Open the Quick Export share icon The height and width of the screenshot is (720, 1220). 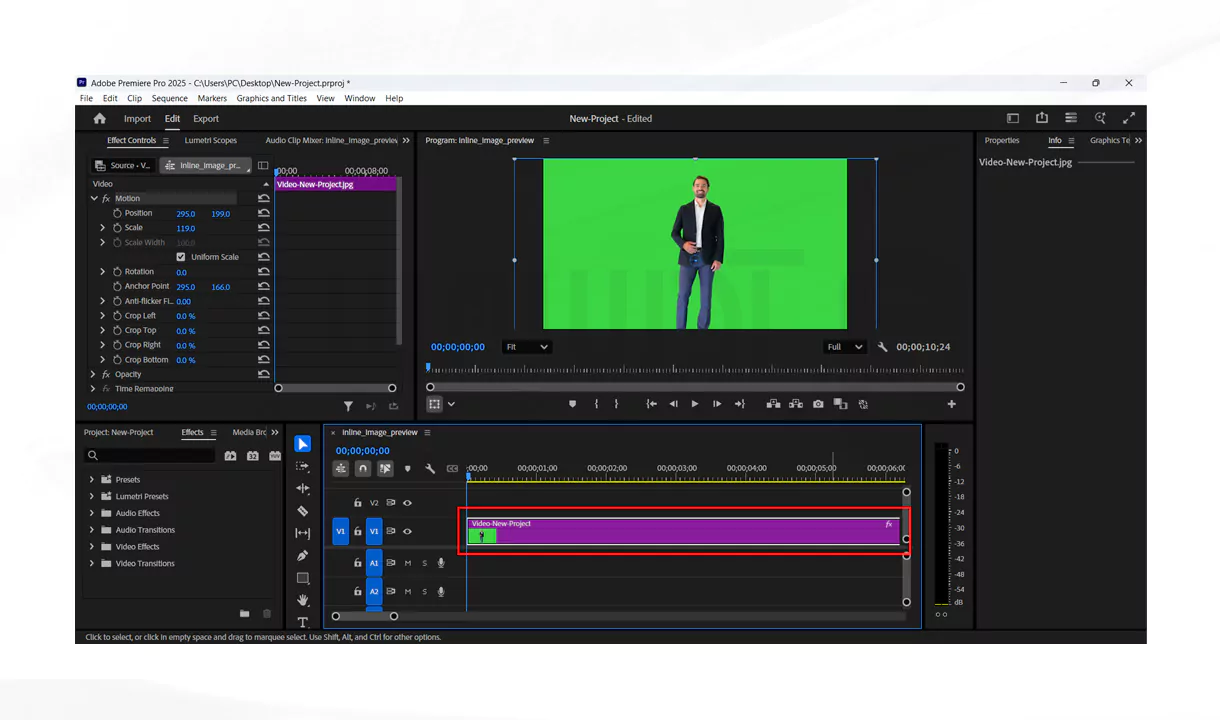pyautogui.click(x=1042, y=118)
